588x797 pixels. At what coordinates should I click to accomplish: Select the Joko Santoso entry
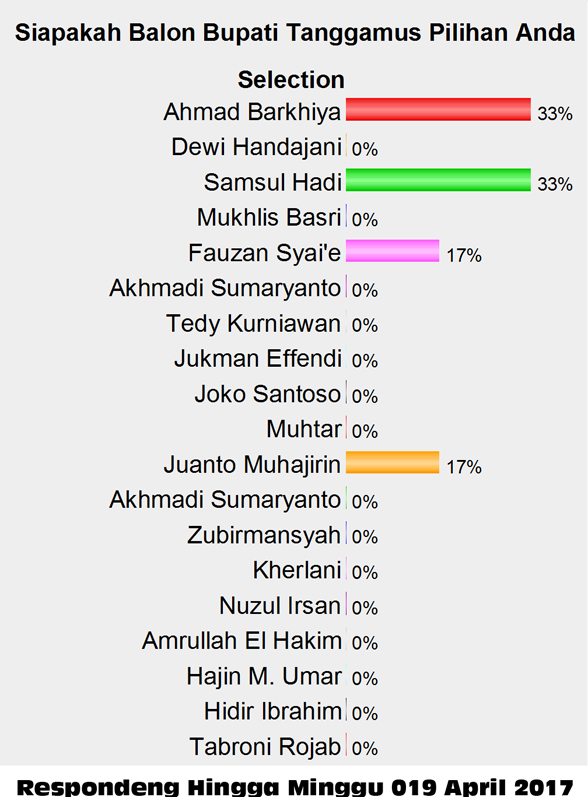pos(267,394)
